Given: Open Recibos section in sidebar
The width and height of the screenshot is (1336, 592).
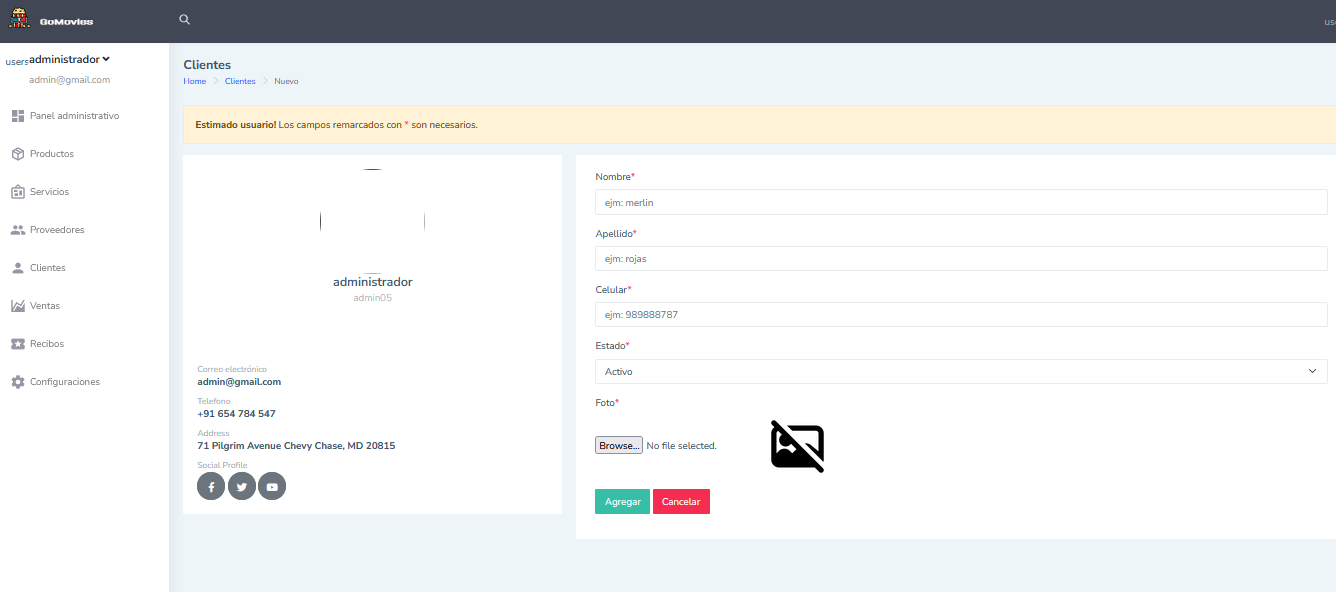Looking at the screenshot, I should click(47, 344).
